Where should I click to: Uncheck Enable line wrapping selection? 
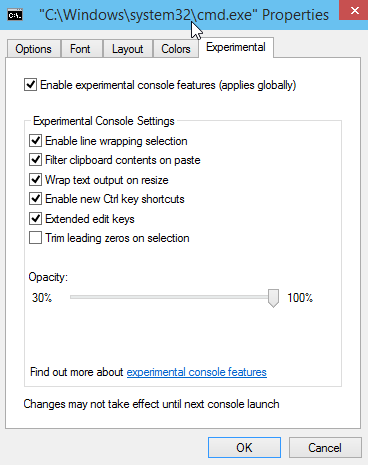(x=35, y=141)
